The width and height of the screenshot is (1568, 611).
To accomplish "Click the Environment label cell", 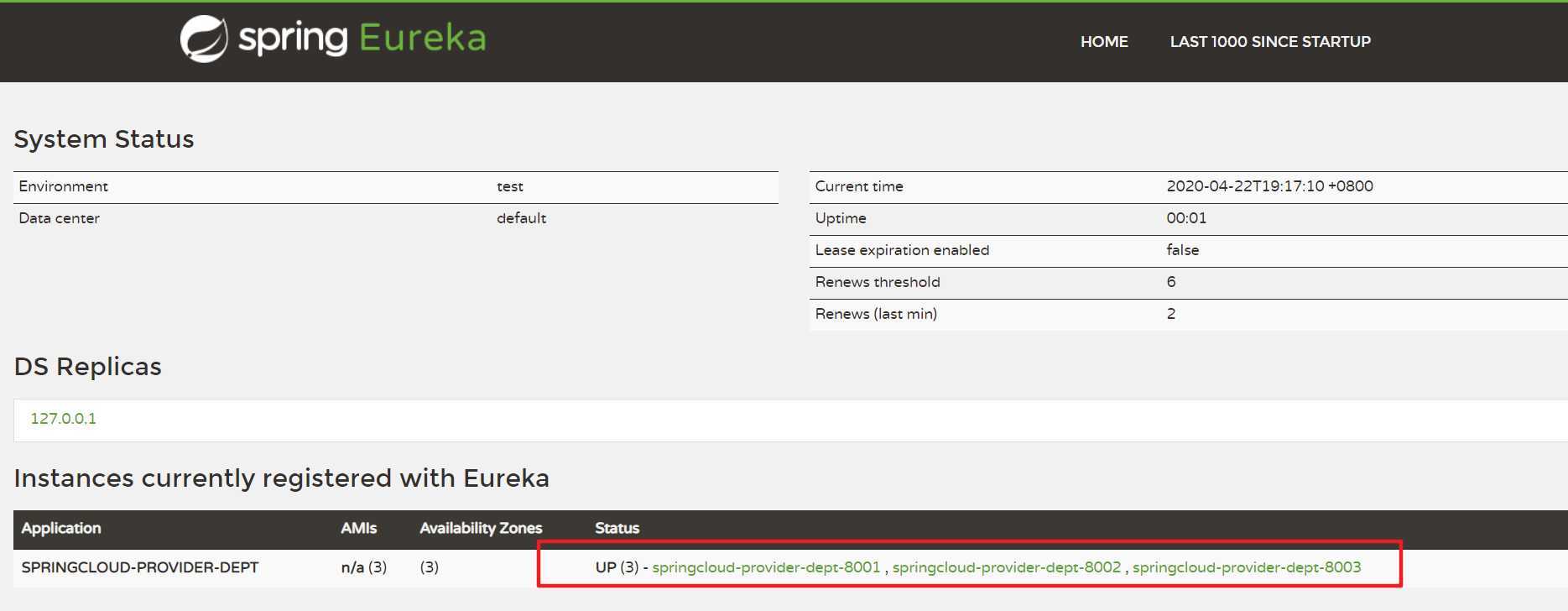I will 64,186.
